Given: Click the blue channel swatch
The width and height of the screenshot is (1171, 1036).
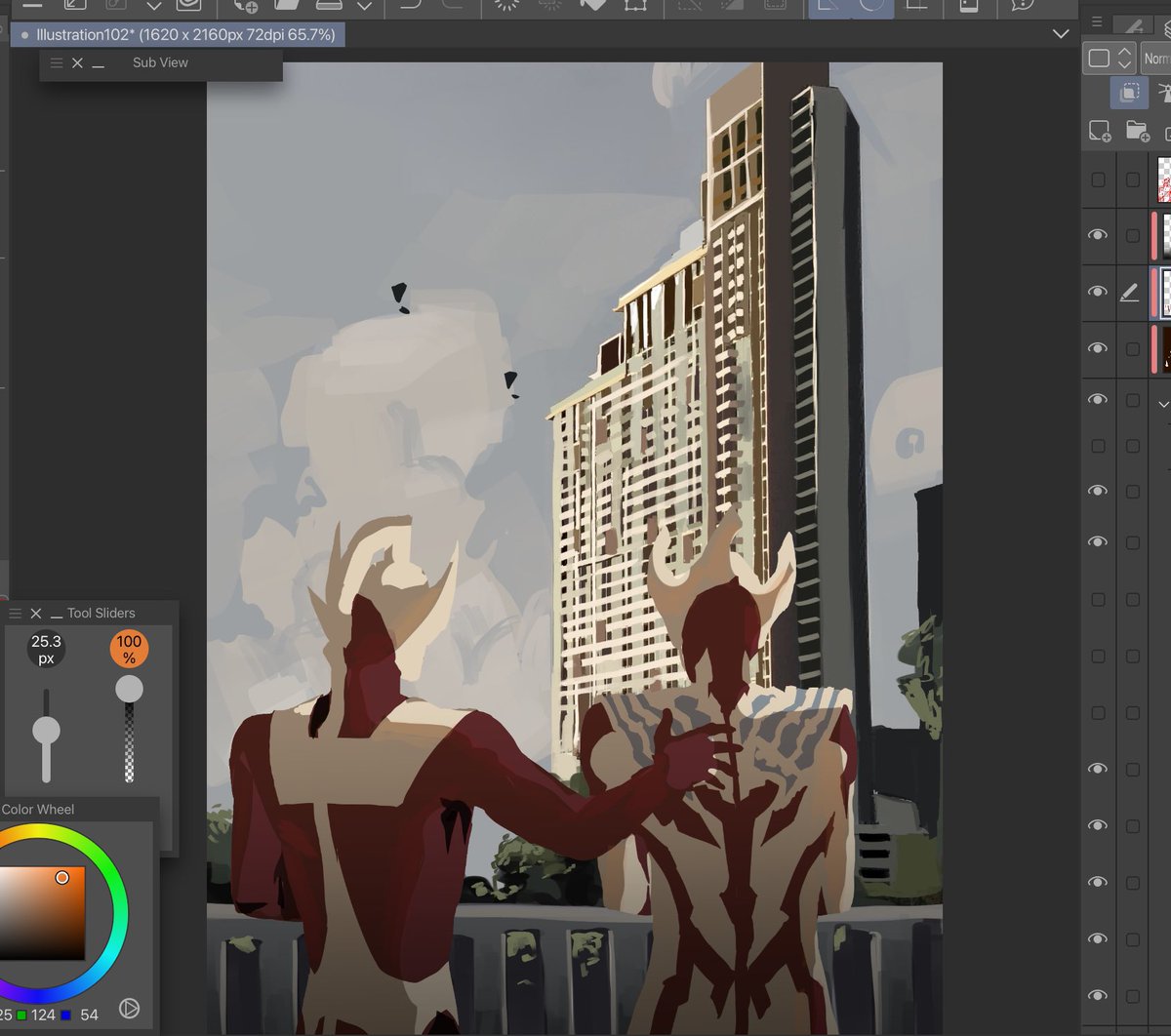Looking at the screenshot, I should [x=66, y=1016].
